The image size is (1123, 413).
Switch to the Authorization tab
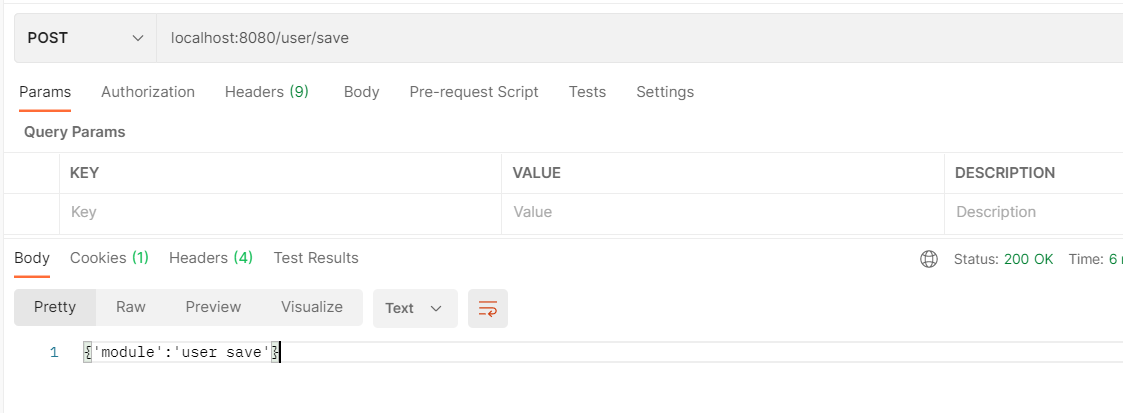click(x=148, y=92)
